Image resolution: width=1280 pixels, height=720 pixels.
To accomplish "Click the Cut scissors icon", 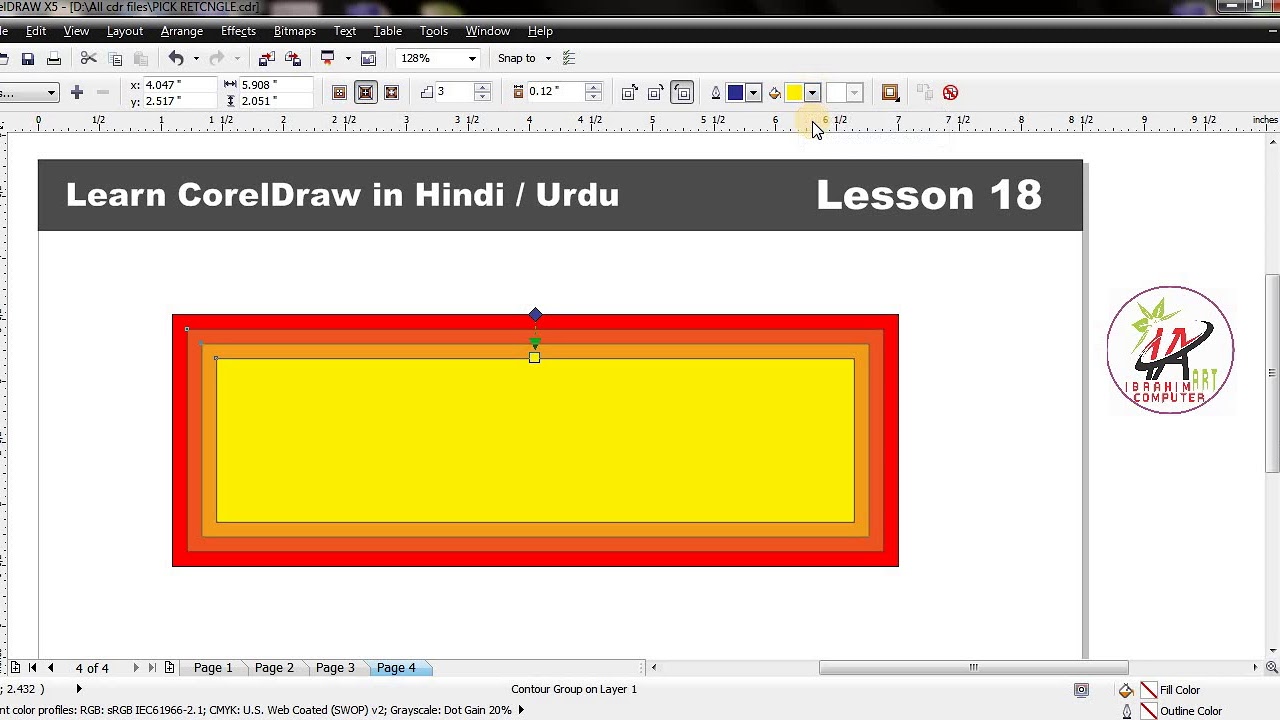I will pos(88,58).
